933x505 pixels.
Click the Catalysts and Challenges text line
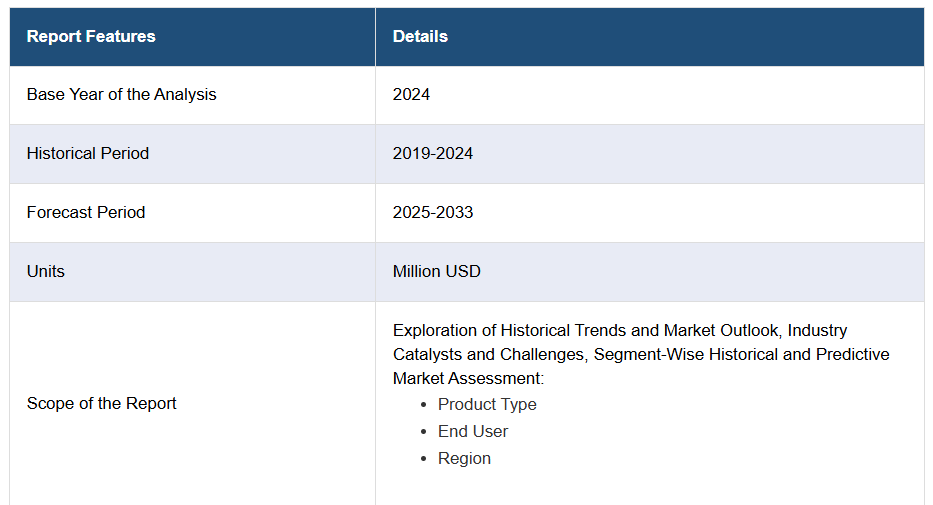click(x=641, y=355)
